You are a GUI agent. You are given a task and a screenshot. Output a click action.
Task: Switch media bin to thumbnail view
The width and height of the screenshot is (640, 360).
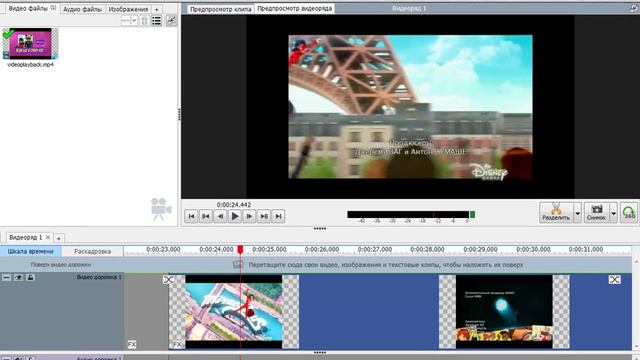point(144,20)
